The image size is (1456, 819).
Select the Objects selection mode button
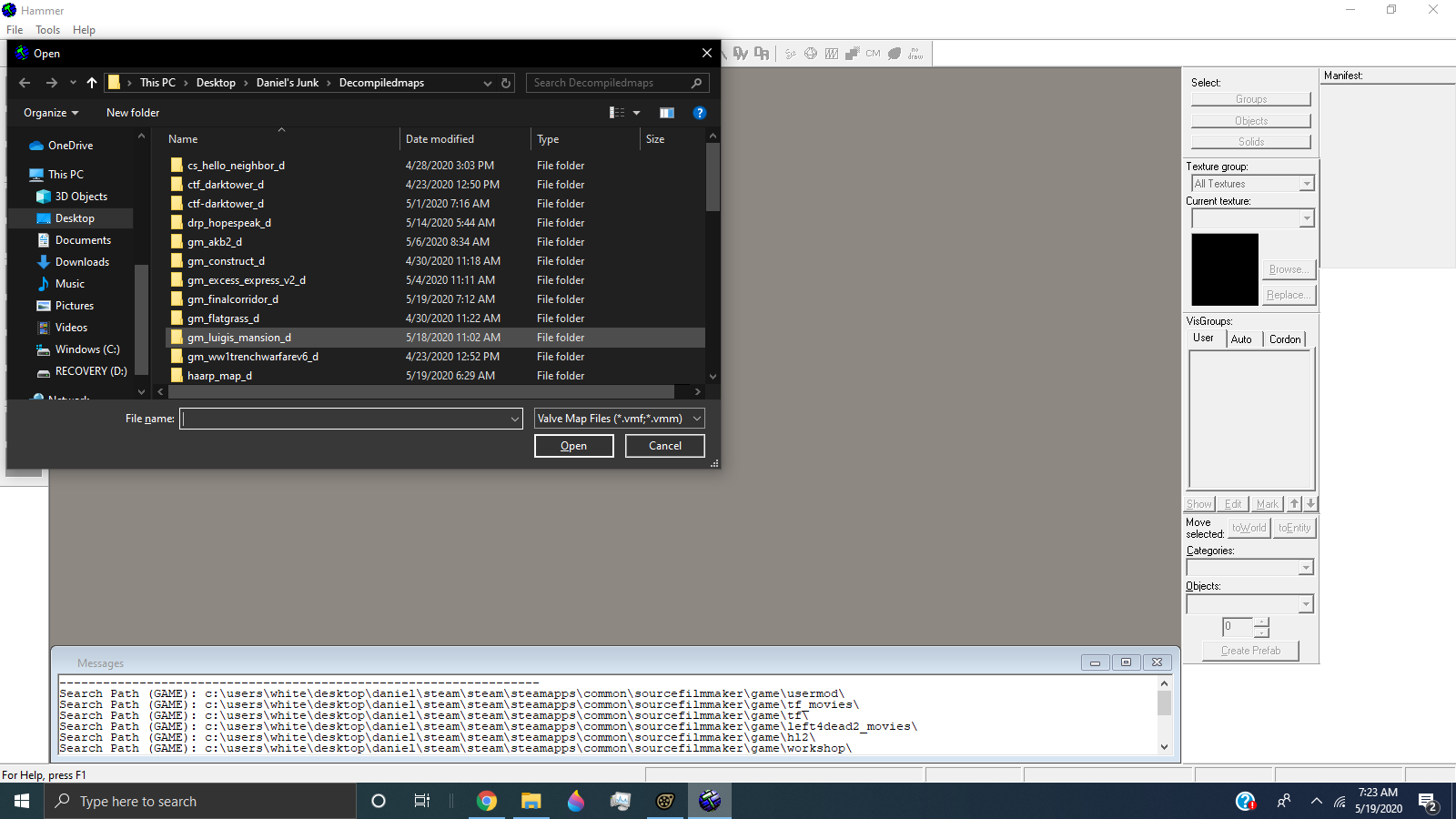coord(1251,121)
